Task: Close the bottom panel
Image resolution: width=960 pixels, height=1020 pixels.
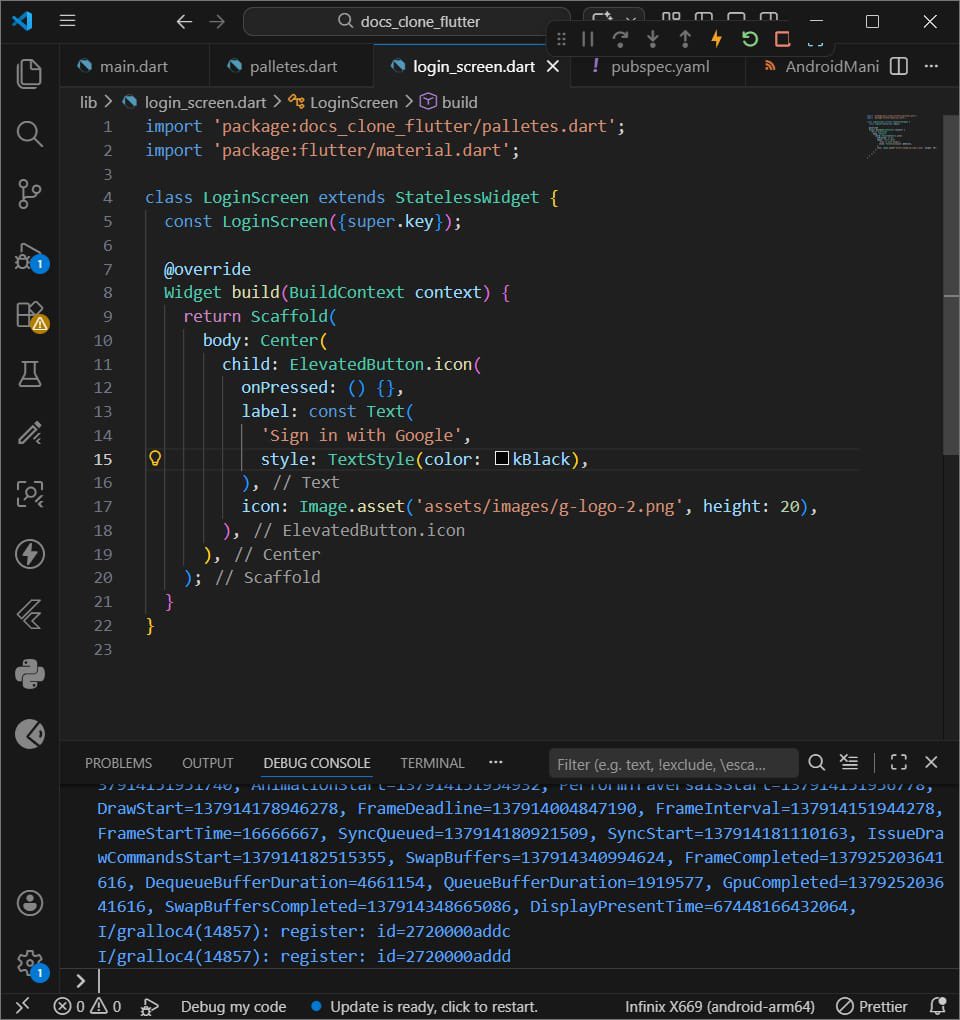Action: click(931, 762)
